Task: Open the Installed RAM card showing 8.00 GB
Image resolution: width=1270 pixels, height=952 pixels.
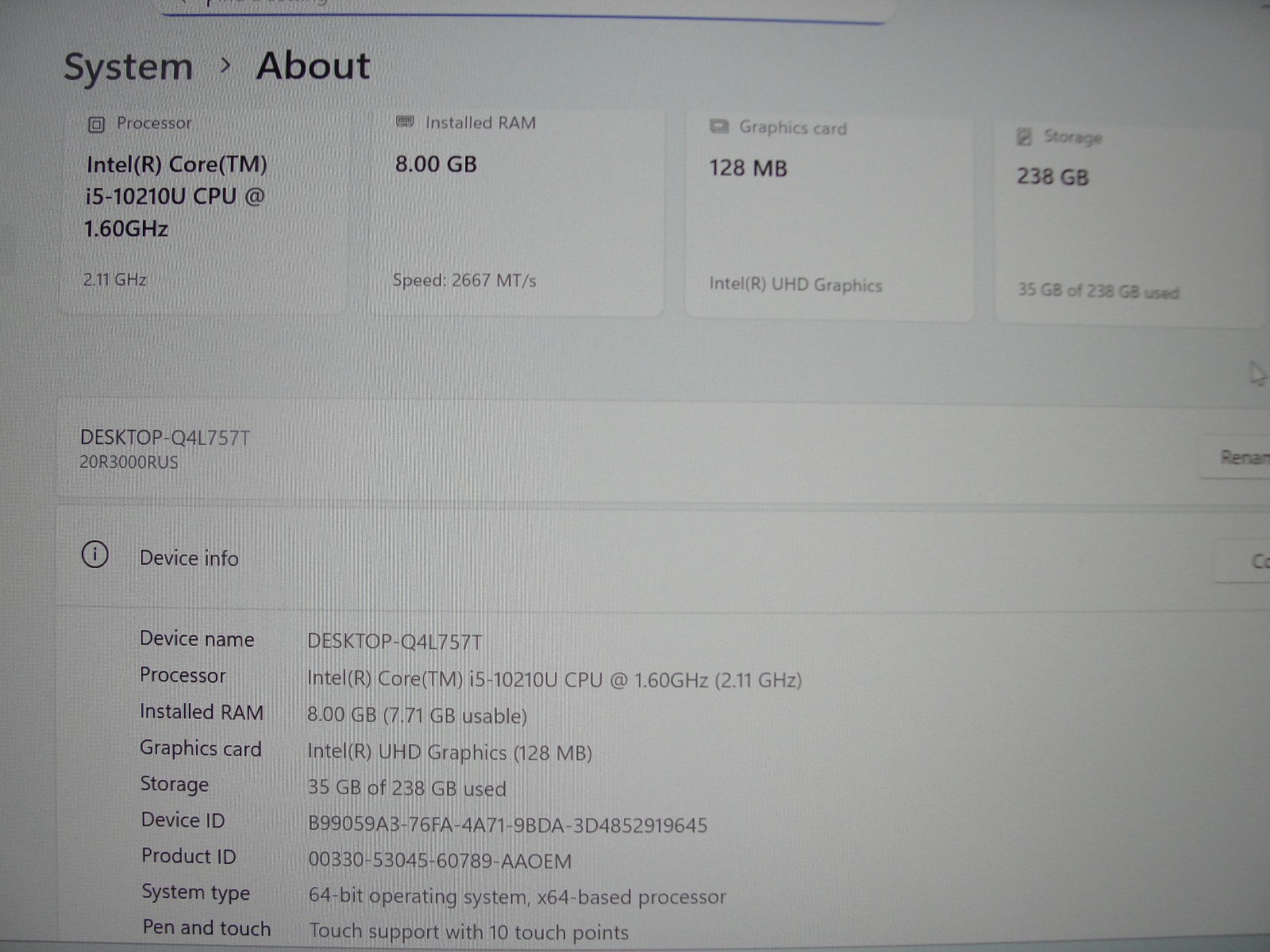Action: [516, 211]
